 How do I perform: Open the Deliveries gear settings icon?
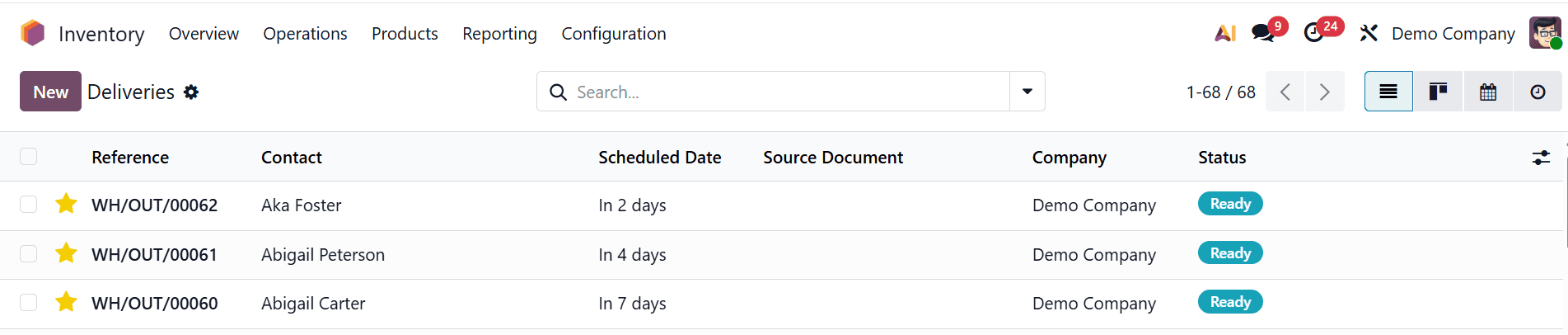coord(191,92)
